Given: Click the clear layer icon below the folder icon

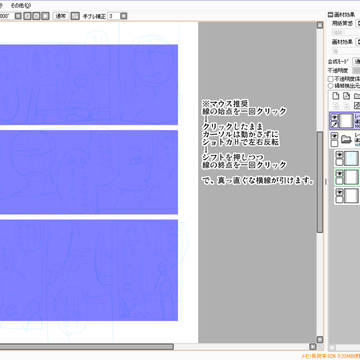Looking at the screenshot, I should click(x=357, y=106).
